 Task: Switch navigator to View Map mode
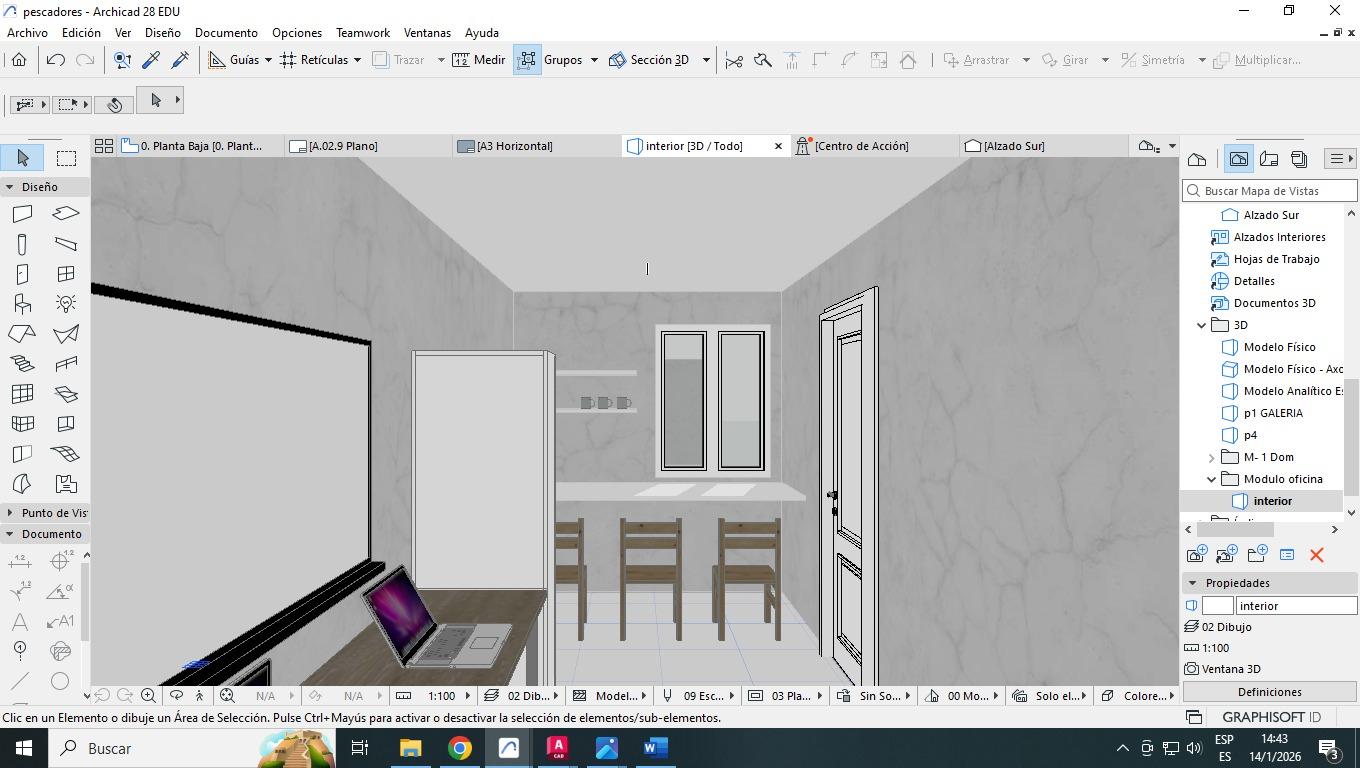pos(1238,159)
